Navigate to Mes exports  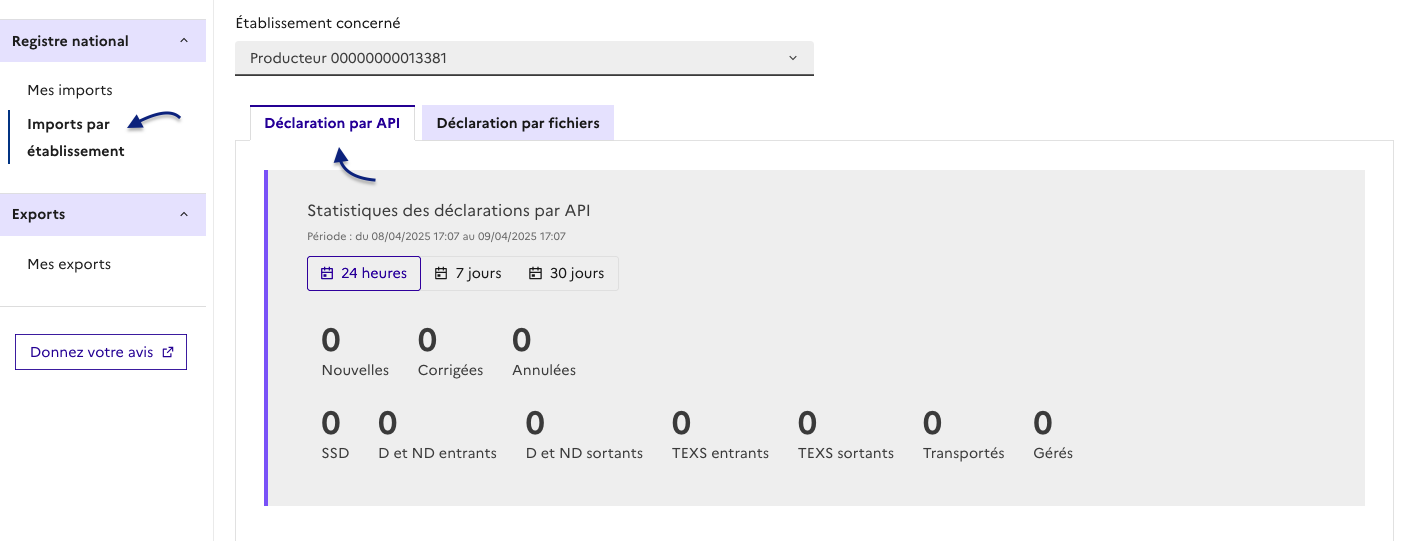coord(69,264)
